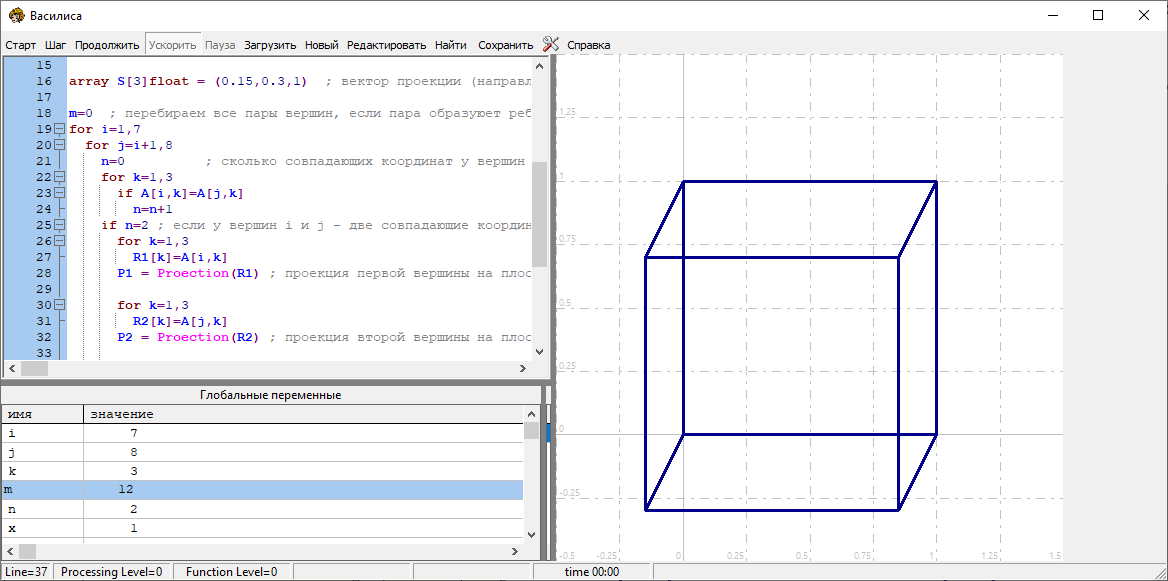The width and height of the screenshot is (1168, 581).
Task: Click variables panel's scroll-down arrow
Action: (x=531, y=535)
